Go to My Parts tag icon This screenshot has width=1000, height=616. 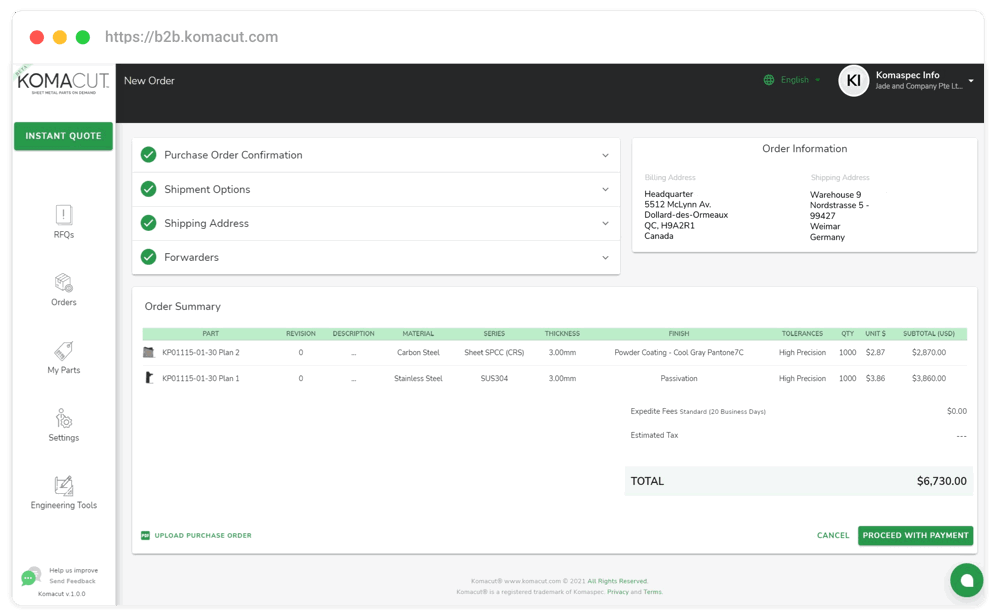(x=64, y=351)
